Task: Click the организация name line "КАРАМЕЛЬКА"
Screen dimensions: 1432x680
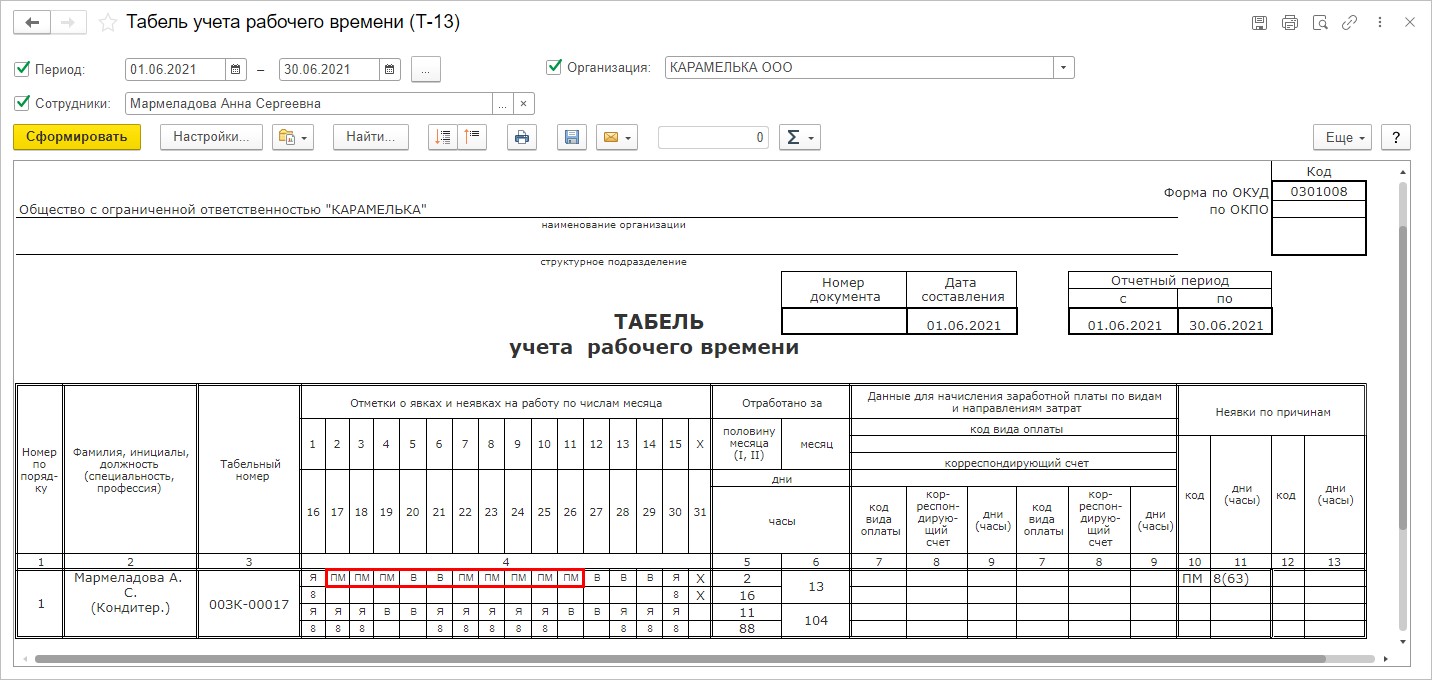Action: [x=223, y=209]
